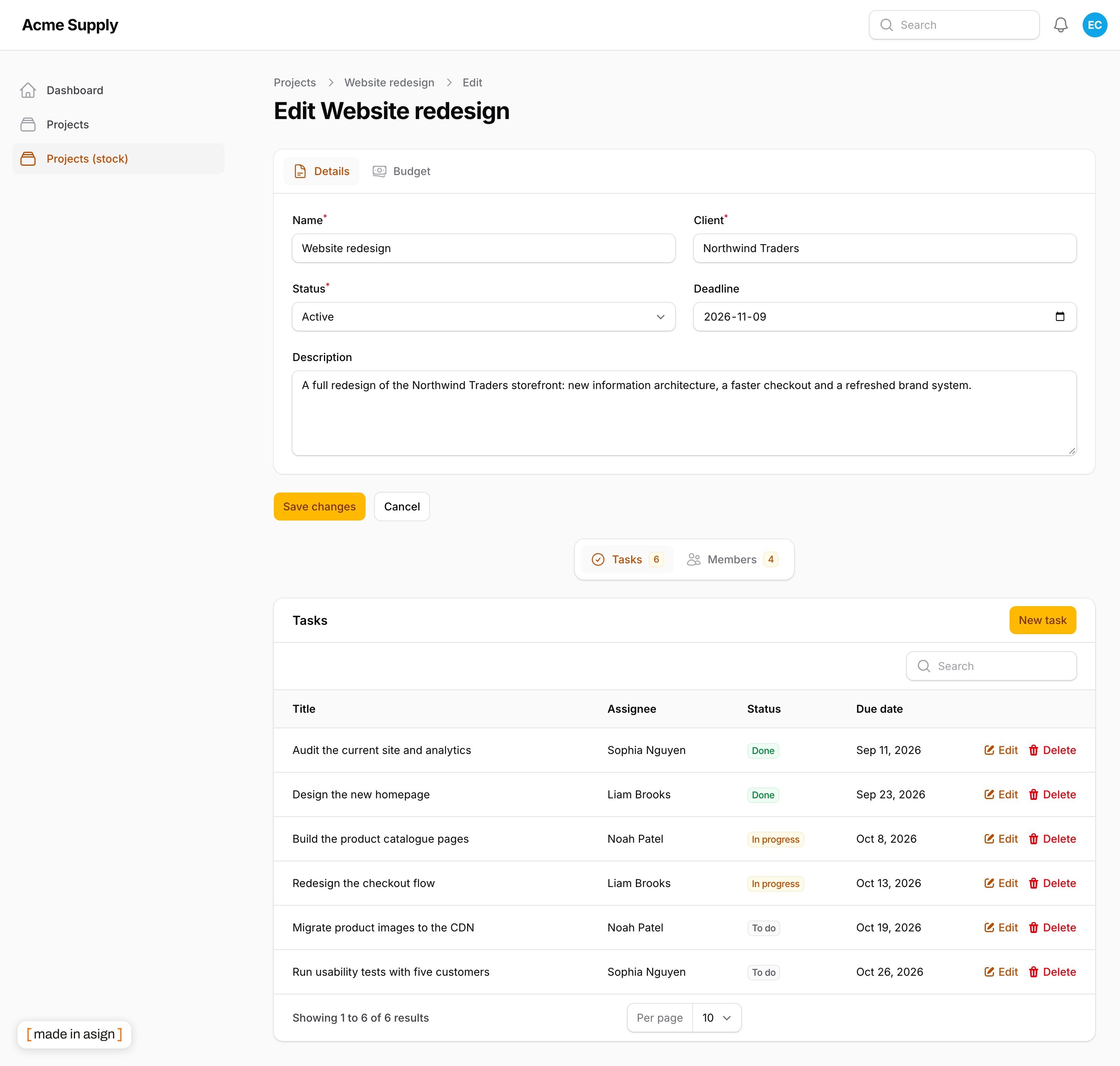Open Dashboard in the sidebar
Screen dimensions: 1120x1066
tap(119, 90)
